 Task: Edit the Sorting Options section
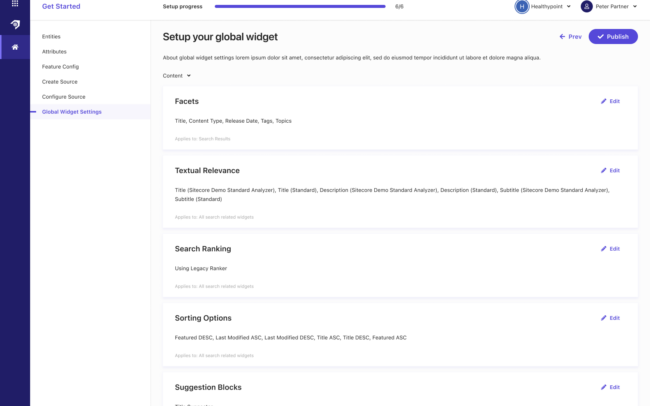pyautogui.click(x=610, y=318)
